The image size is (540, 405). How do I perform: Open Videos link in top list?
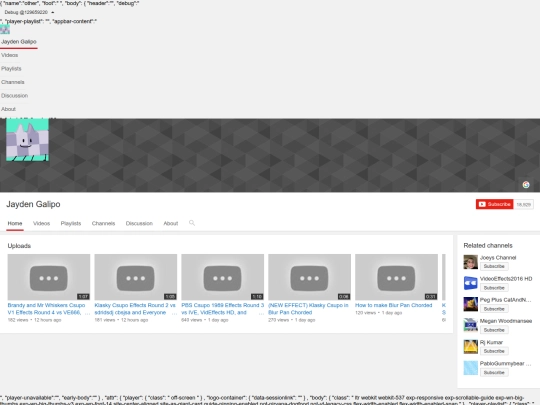tap(9, 55)
